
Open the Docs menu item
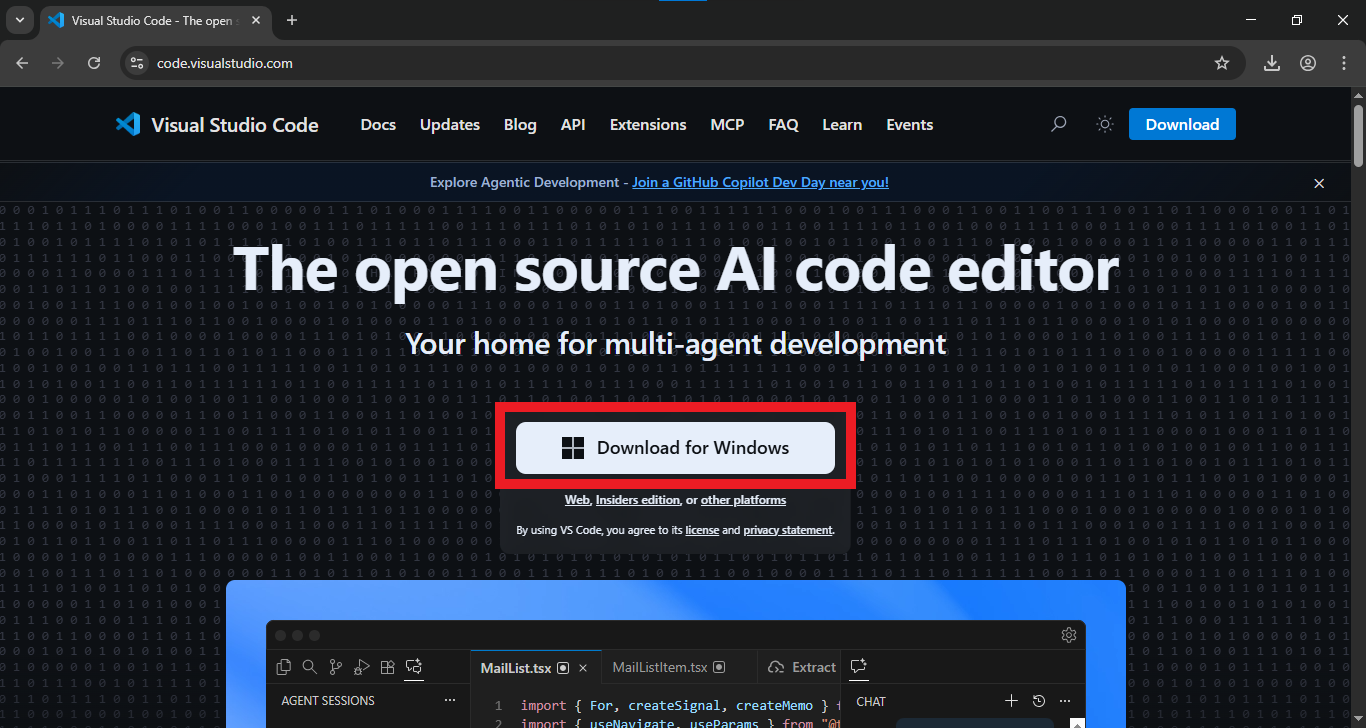point(378,125)
